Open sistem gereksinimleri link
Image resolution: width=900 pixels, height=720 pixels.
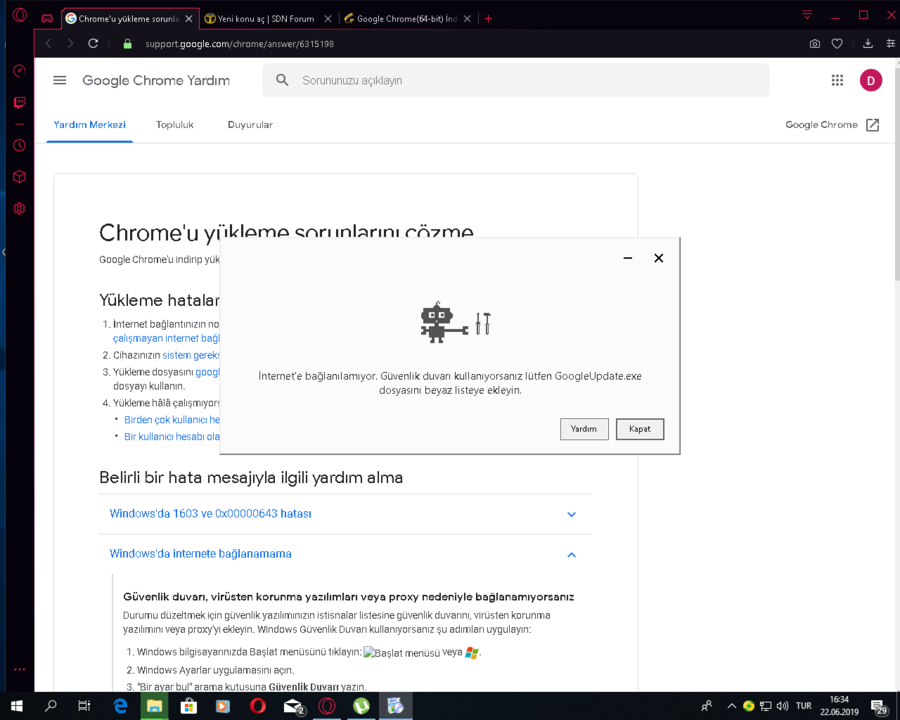point(191,355)
